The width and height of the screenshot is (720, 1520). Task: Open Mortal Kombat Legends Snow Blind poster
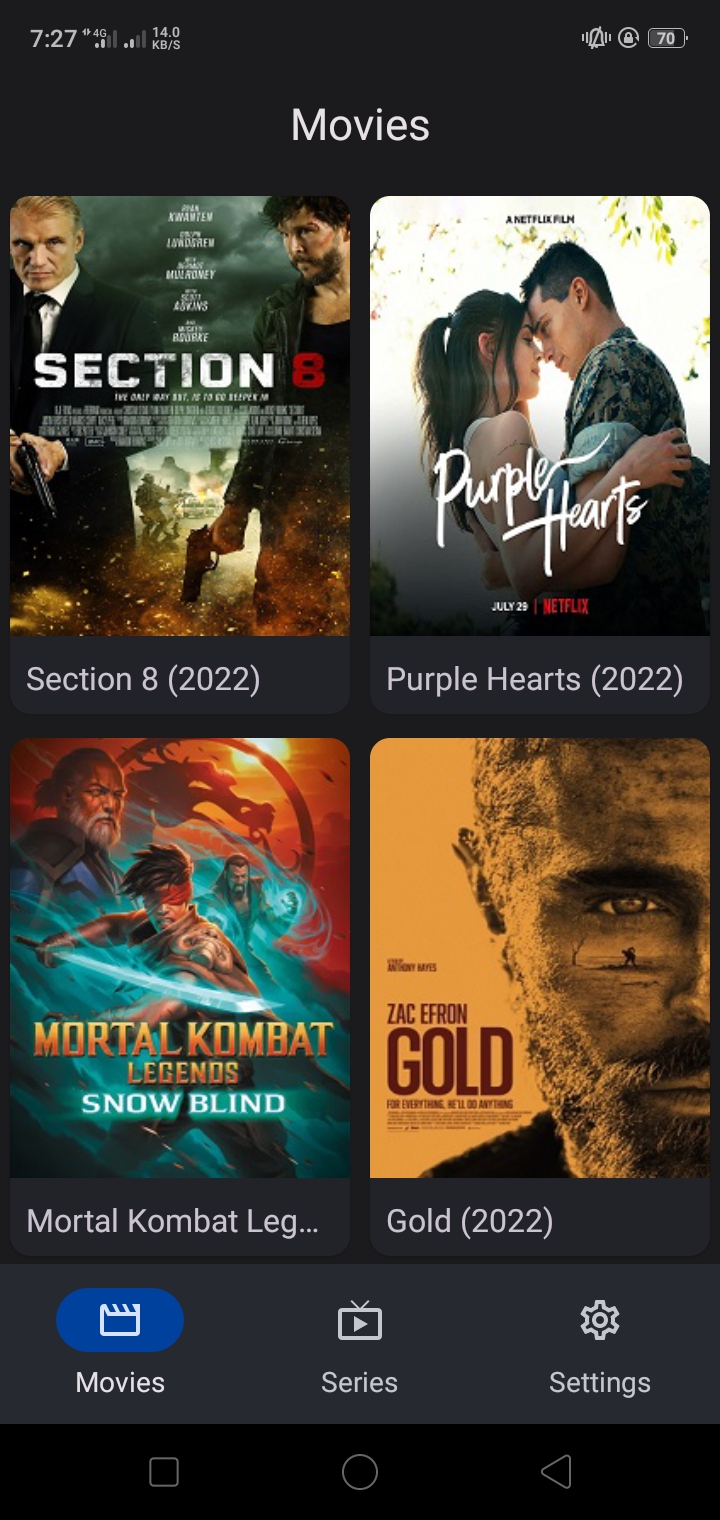180,958
